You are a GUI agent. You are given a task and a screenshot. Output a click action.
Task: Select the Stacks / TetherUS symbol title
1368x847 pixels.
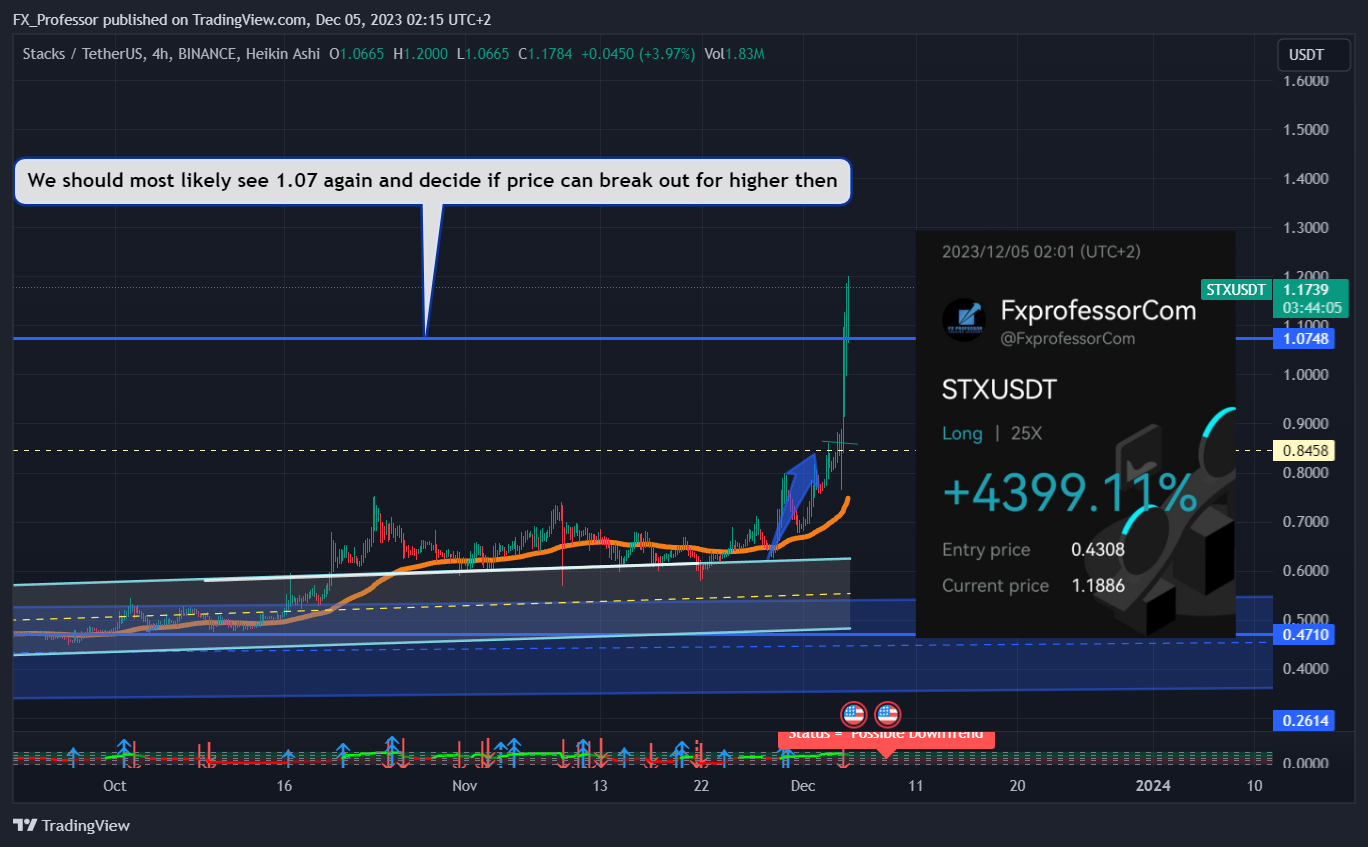81,53
